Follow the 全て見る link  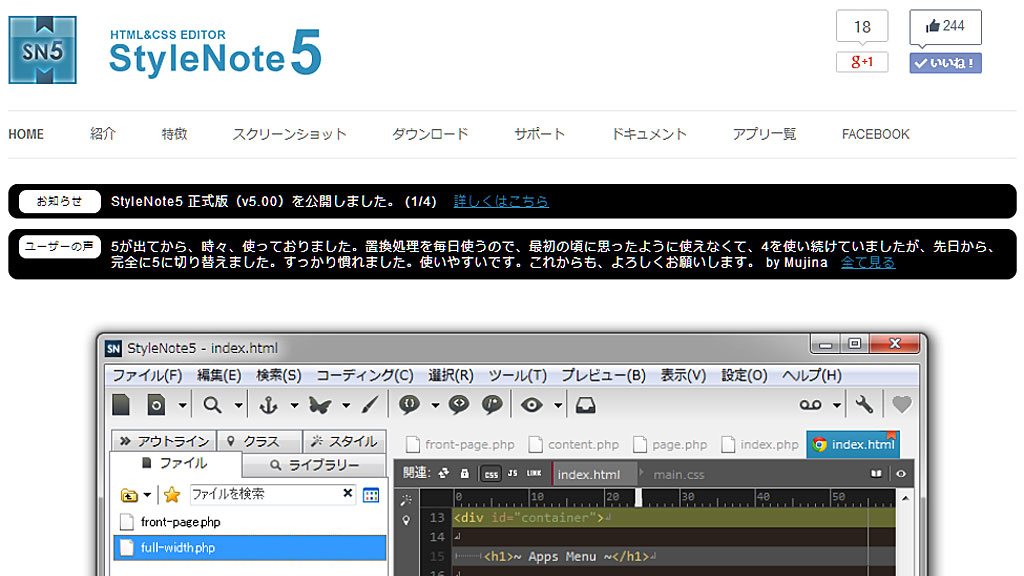point(868,263)
